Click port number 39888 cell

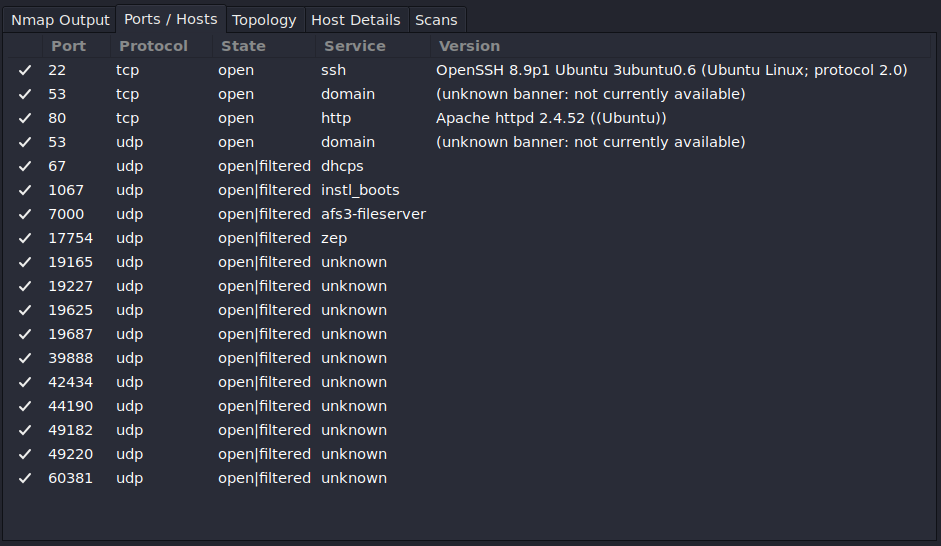(x=70, y=358)
